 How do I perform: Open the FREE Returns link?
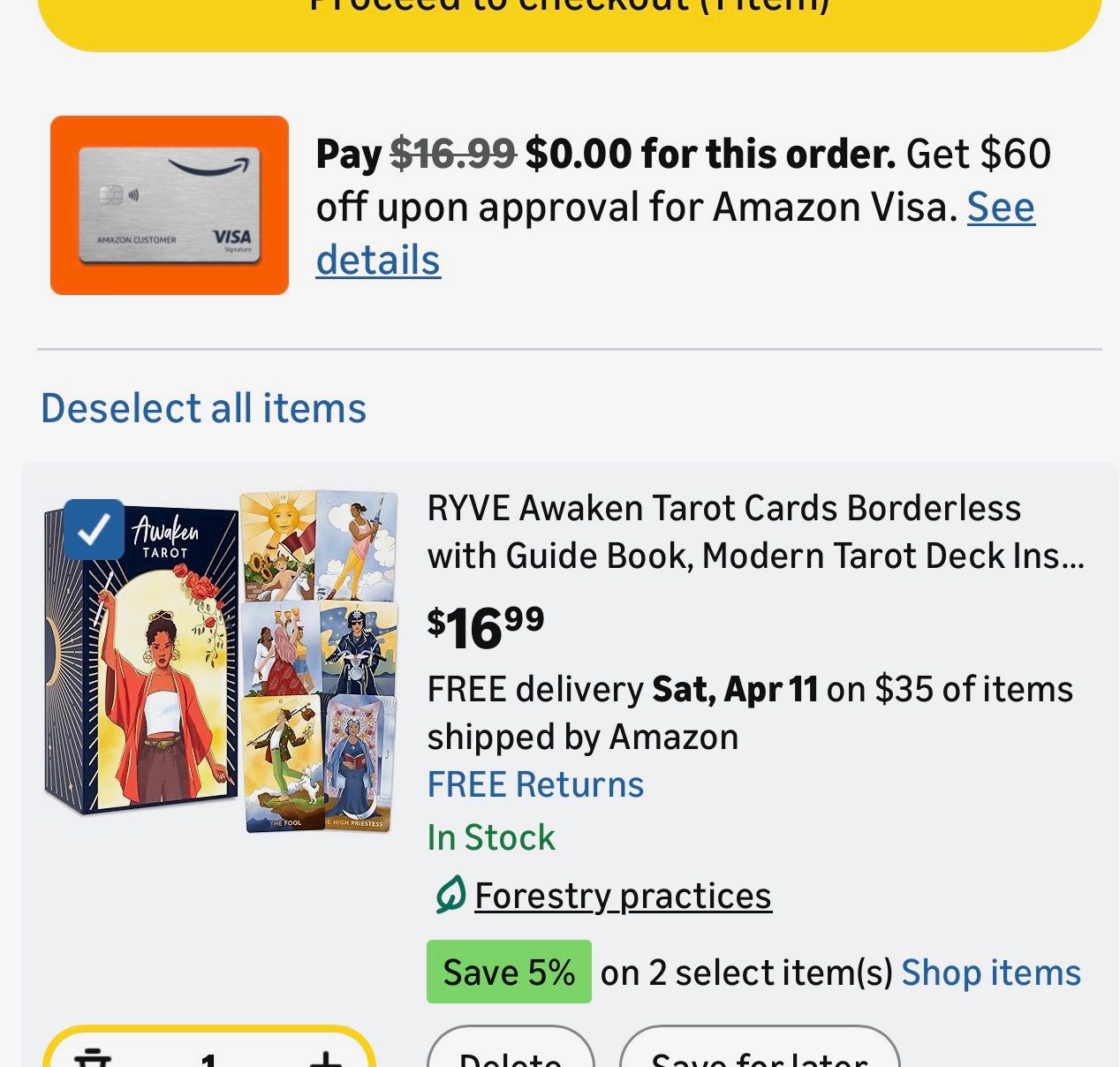coord(535,784)
